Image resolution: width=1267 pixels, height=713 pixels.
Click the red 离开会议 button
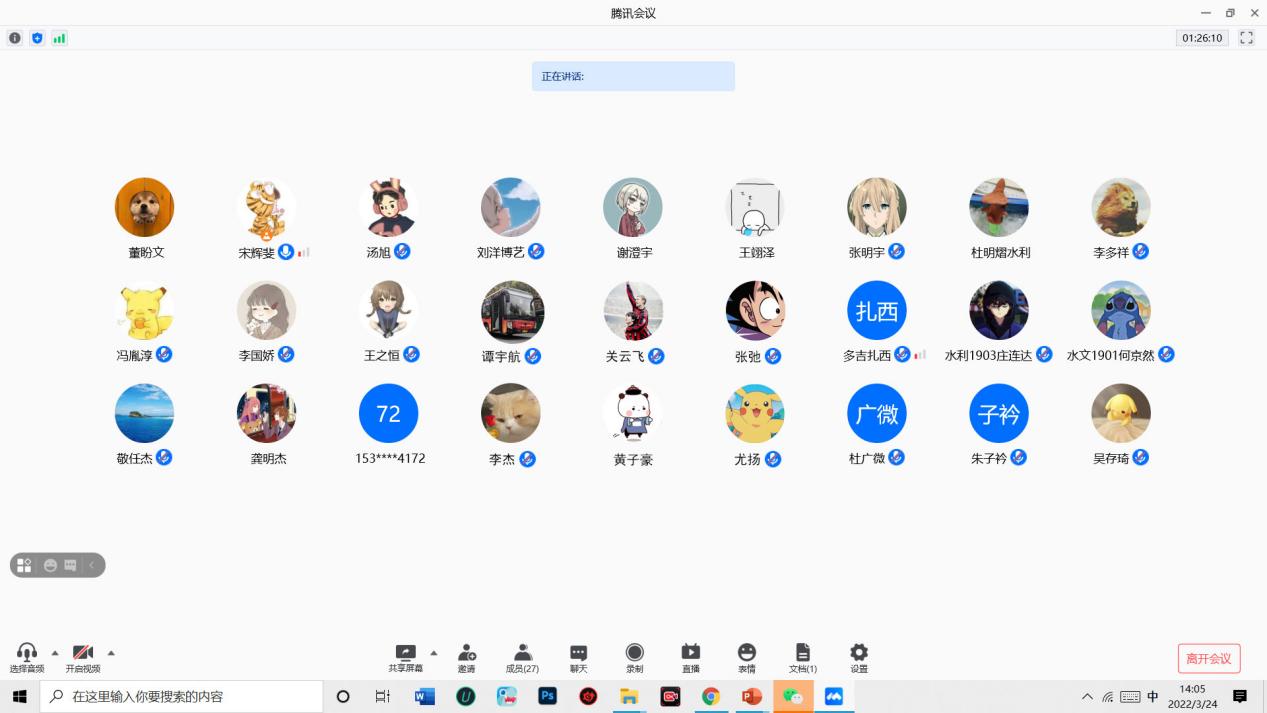[1208, 658]
